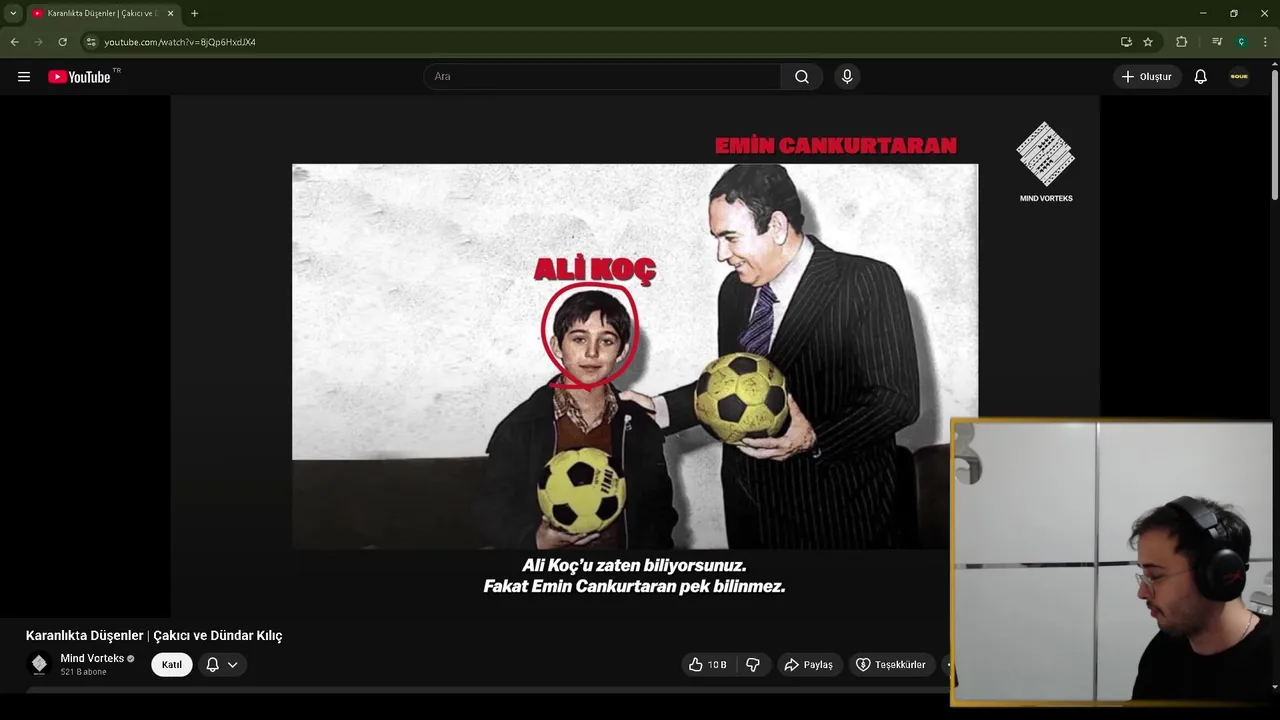Screen dimensions: 1280x720
Task: Click the video title Karanlıkta Düşenler
Action: 154,636
